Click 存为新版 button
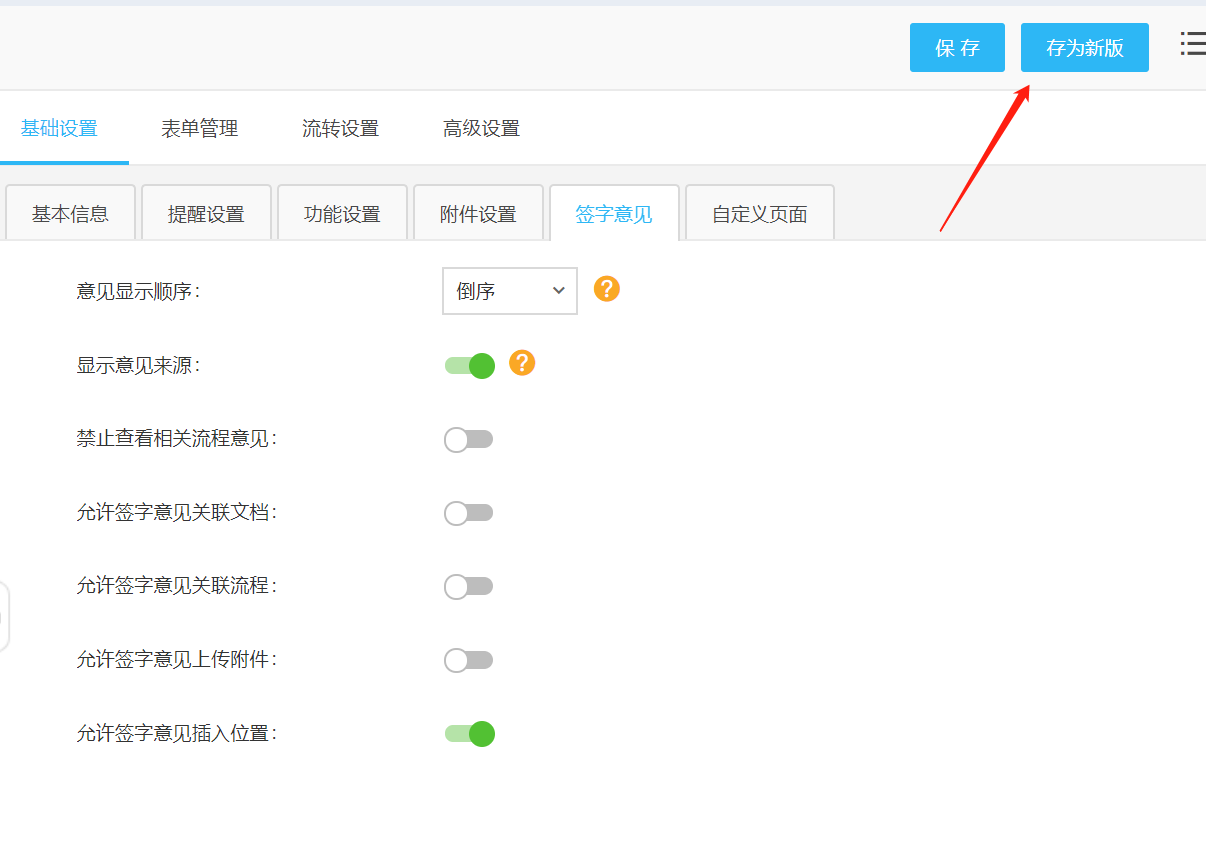 point(1084,48)
